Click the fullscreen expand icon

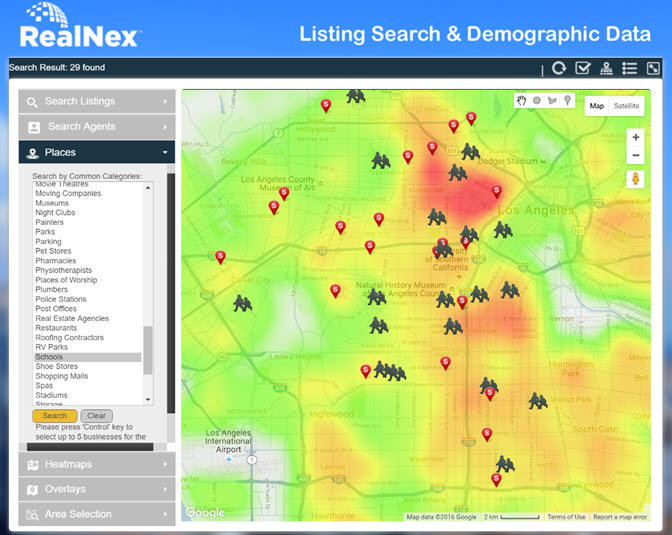pos(653,69)
